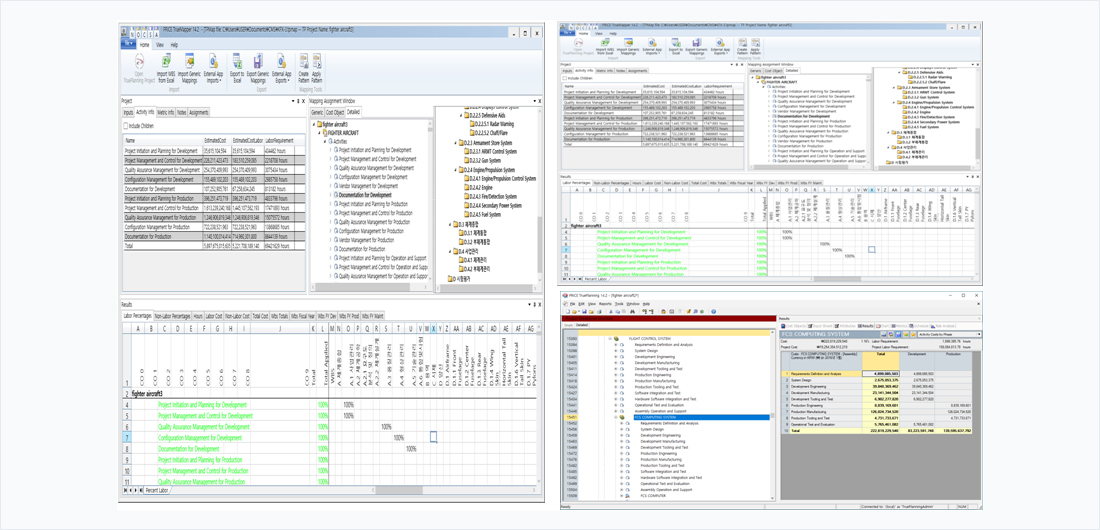Open Labor Cost results tab in large window
The image size is (1100, 530).
[x=213, y=316]
